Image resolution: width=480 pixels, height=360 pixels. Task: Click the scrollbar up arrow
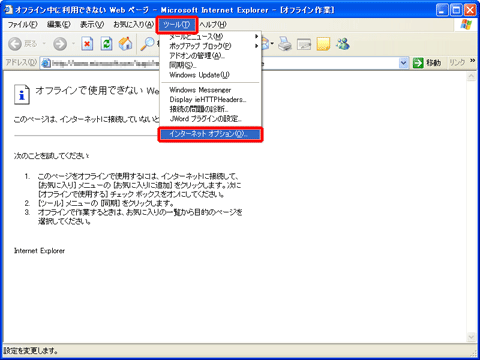tap(471, 76)
